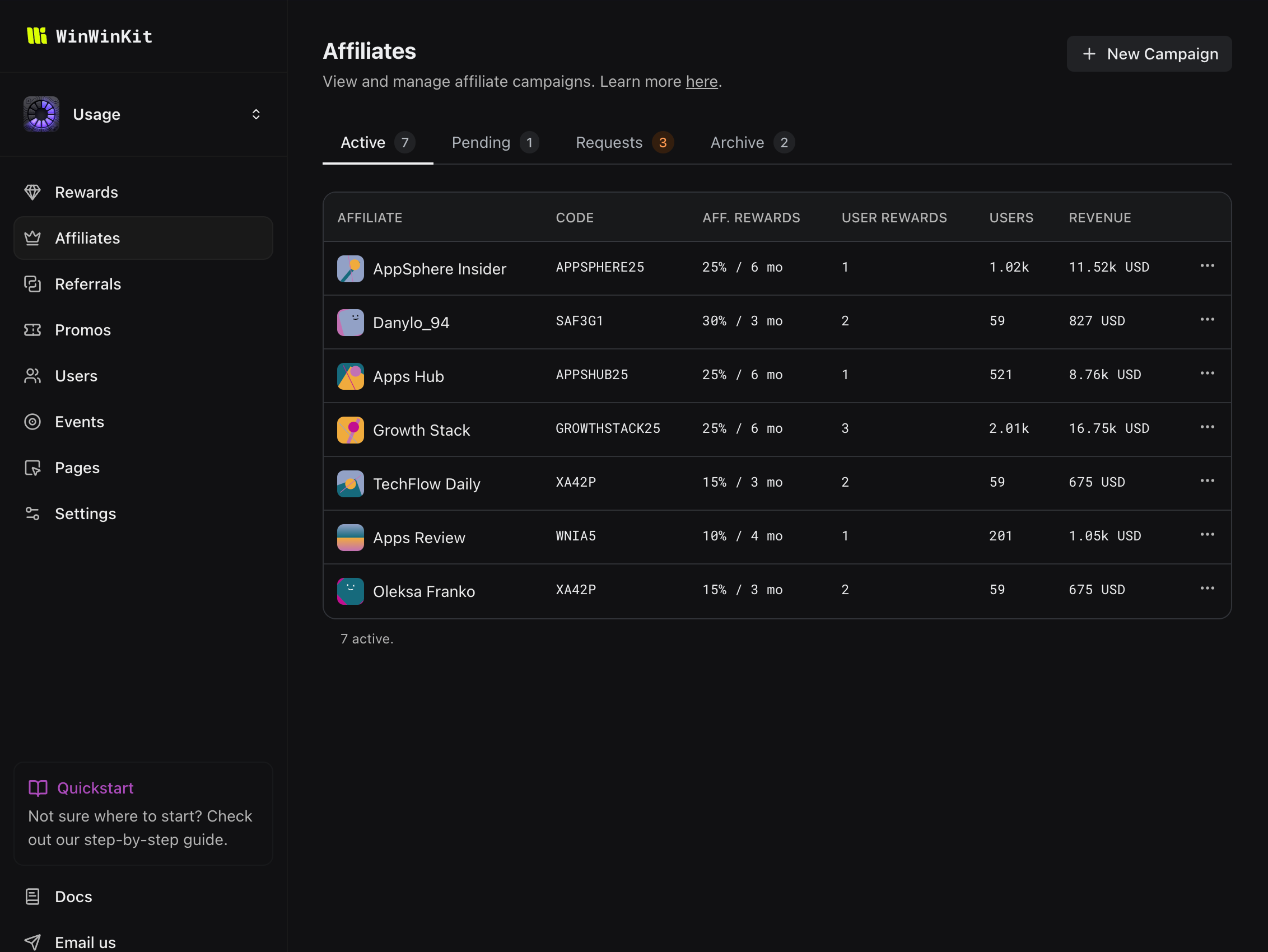Open Pages using its sidebar icon

[33, 468]
